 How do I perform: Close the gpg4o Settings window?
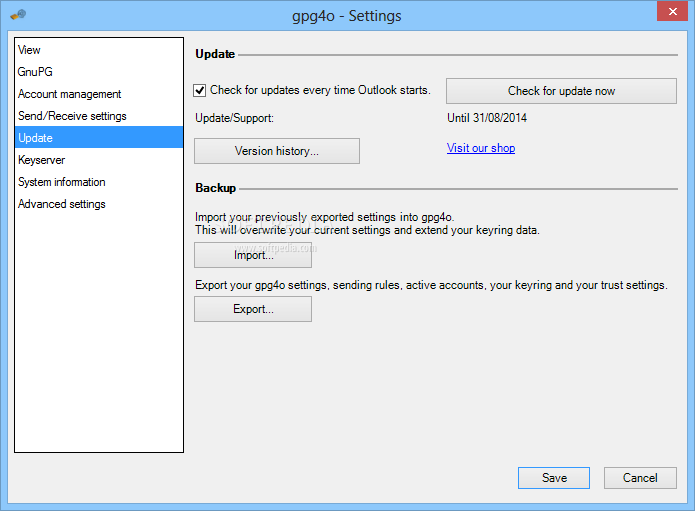click(x=672, y=11)
